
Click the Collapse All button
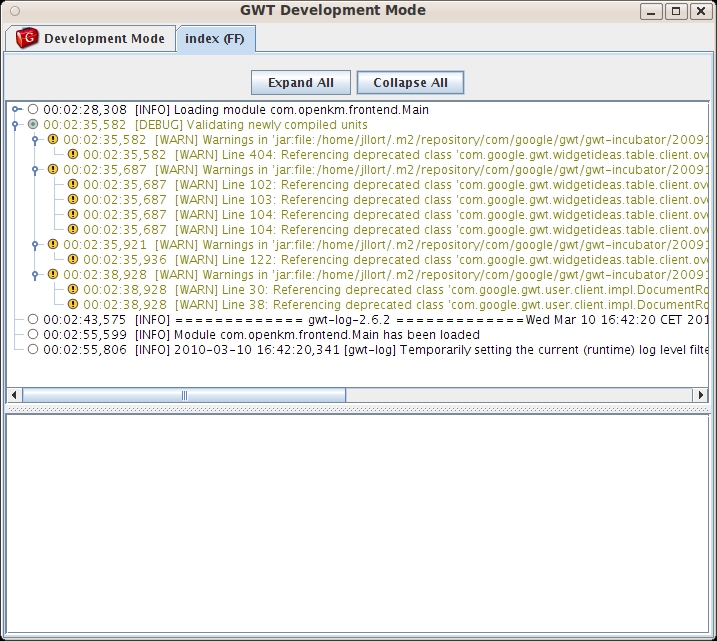(410, 83)
